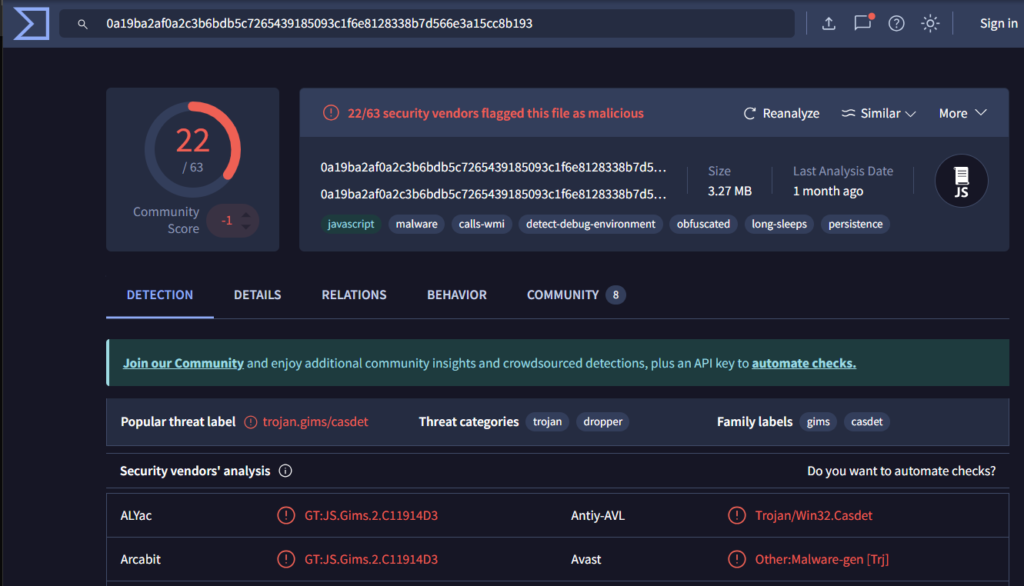
Task: Follow the automate checks link
Action: click(804, 363)
